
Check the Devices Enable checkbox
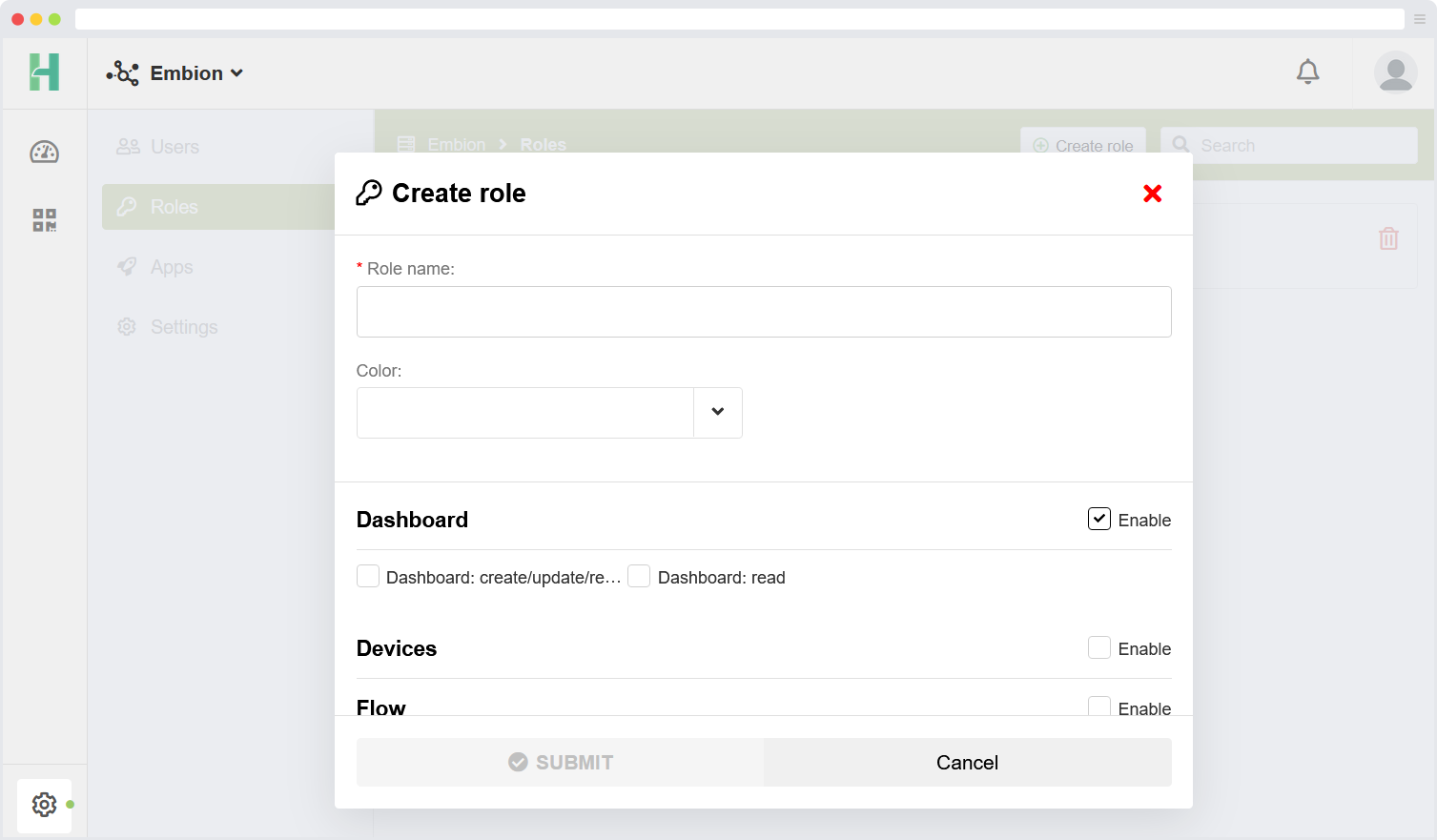click(x=1098, y=648)
